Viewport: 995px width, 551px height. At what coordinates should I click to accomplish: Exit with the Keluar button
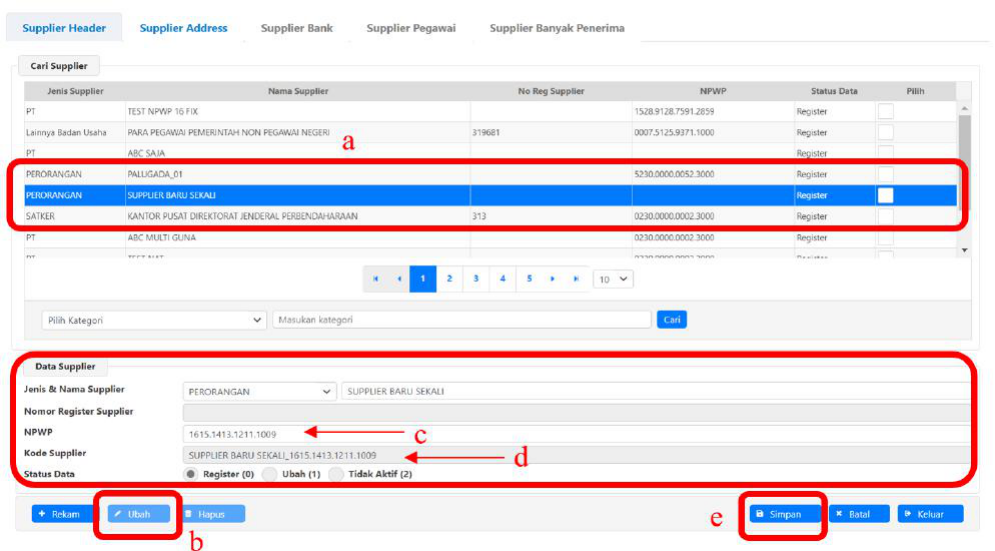click(x=930, y=514)
